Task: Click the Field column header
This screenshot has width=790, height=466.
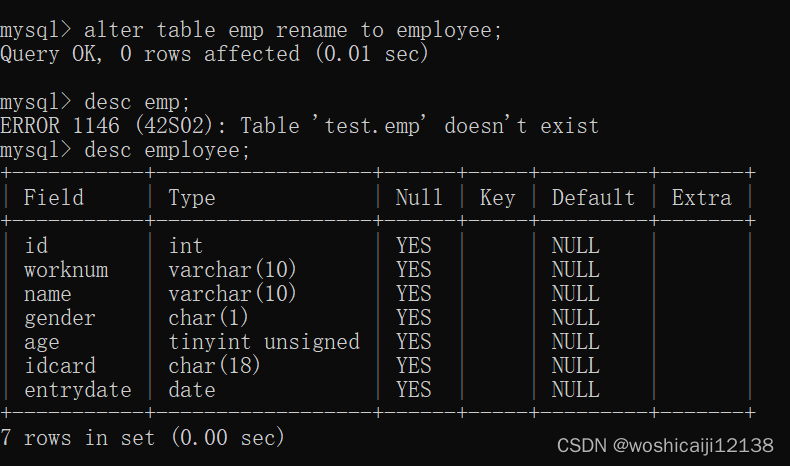Action: click(54, 197)
